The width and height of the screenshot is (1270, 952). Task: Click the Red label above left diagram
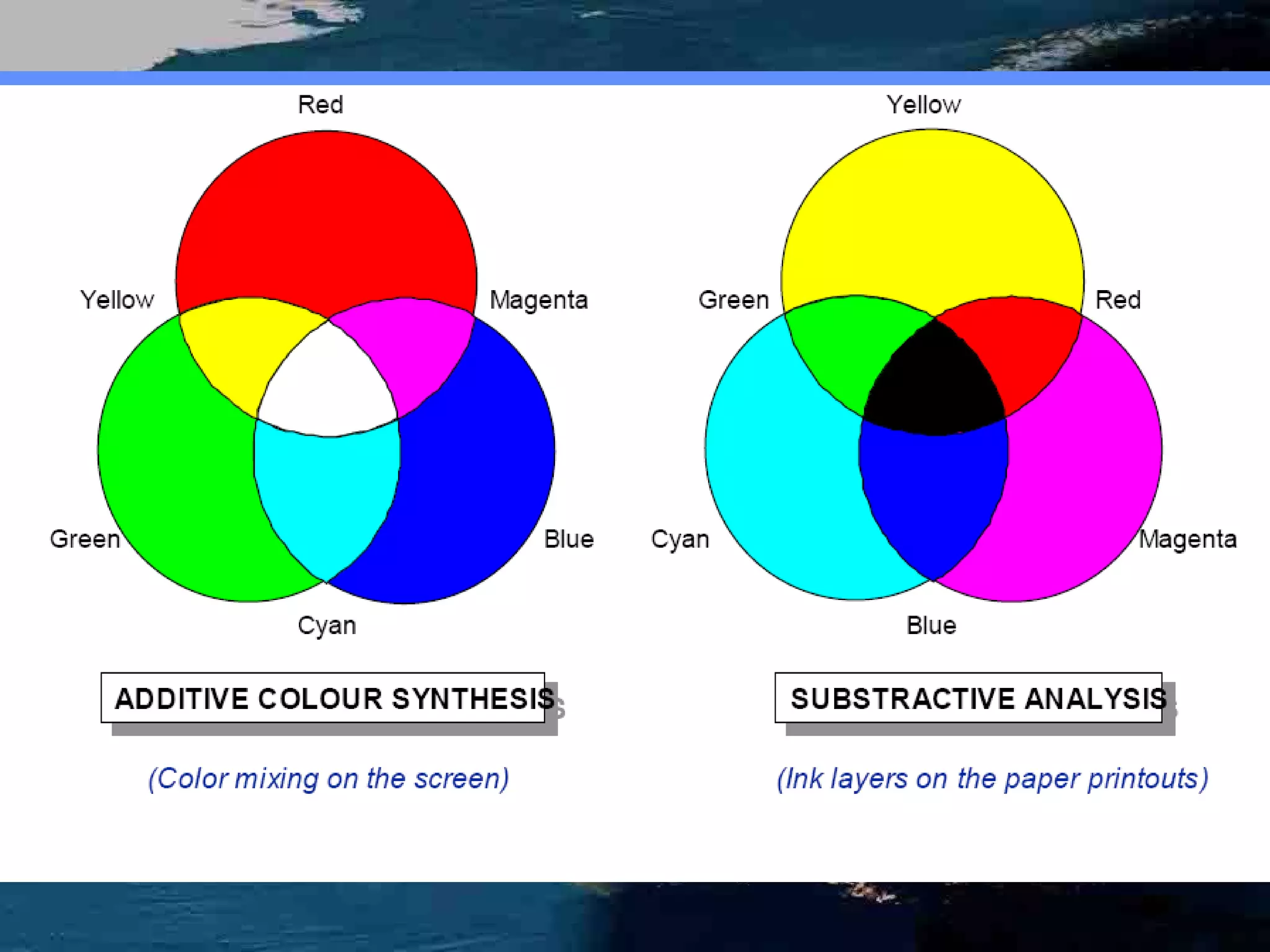coord(320,105)
